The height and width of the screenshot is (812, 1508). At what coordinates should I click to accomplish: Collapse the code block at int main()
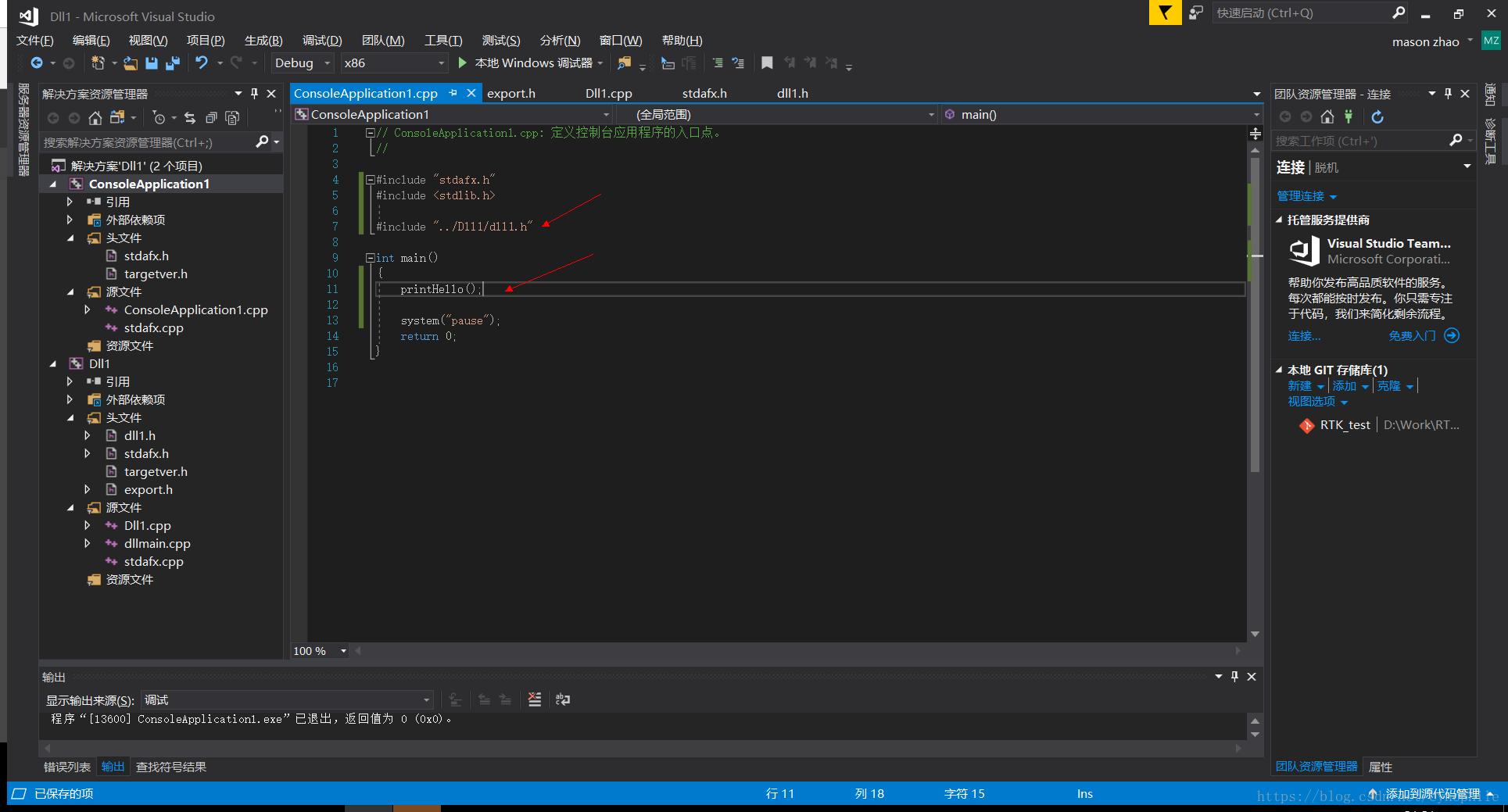371,258
